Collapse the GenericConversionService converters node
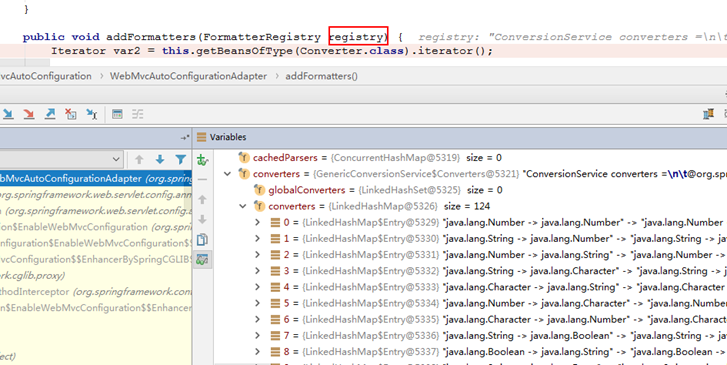727x365 pixels. click(227, 174)
